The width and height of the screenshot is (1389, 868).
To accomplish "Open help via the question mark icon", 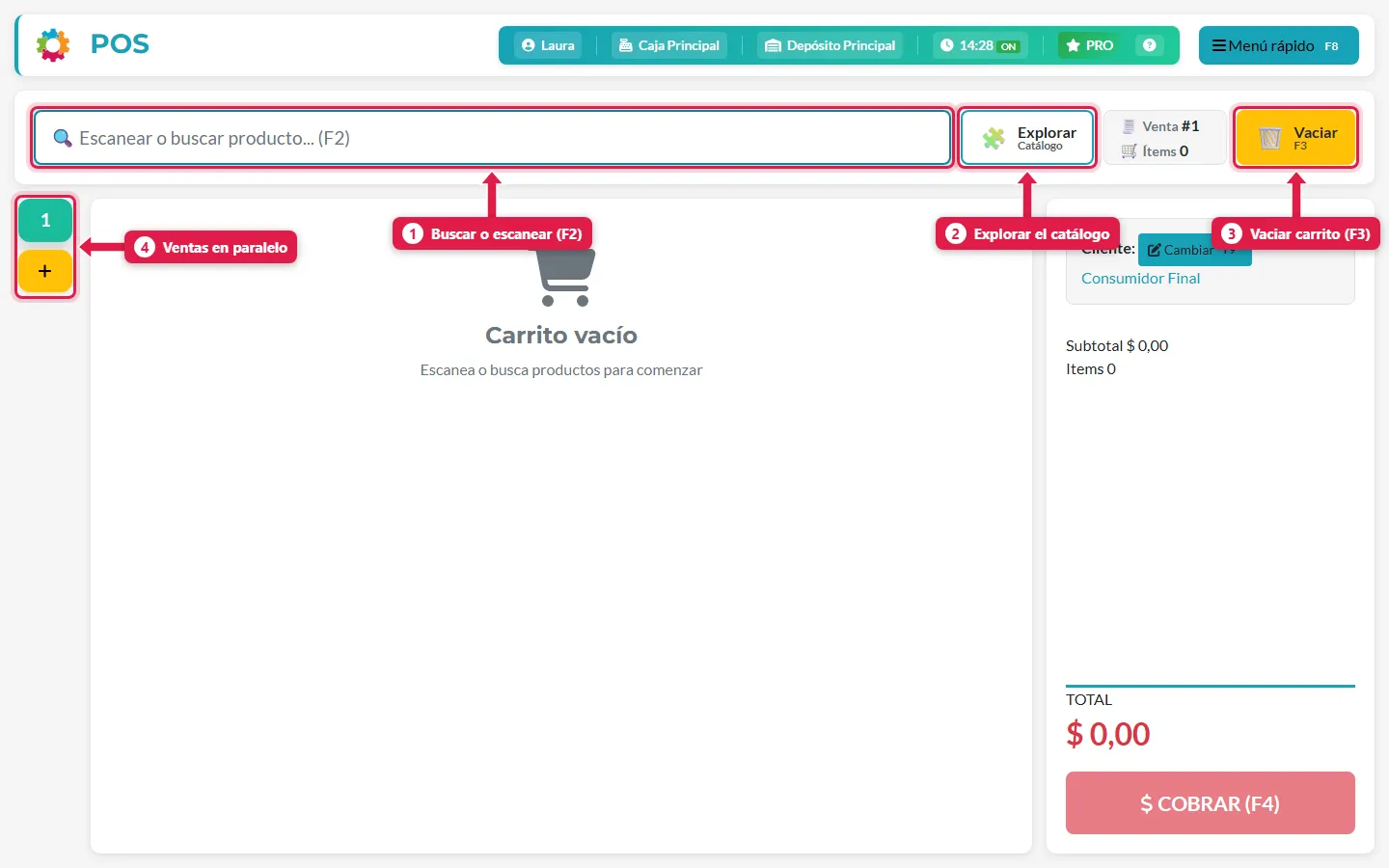I will point(1149,45).
